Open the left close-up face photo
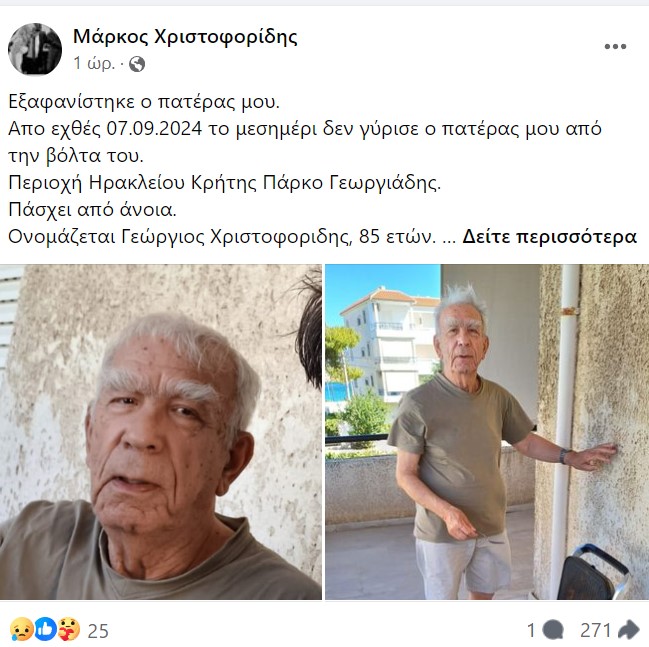The image size is (649, 647). pos(161,432)
